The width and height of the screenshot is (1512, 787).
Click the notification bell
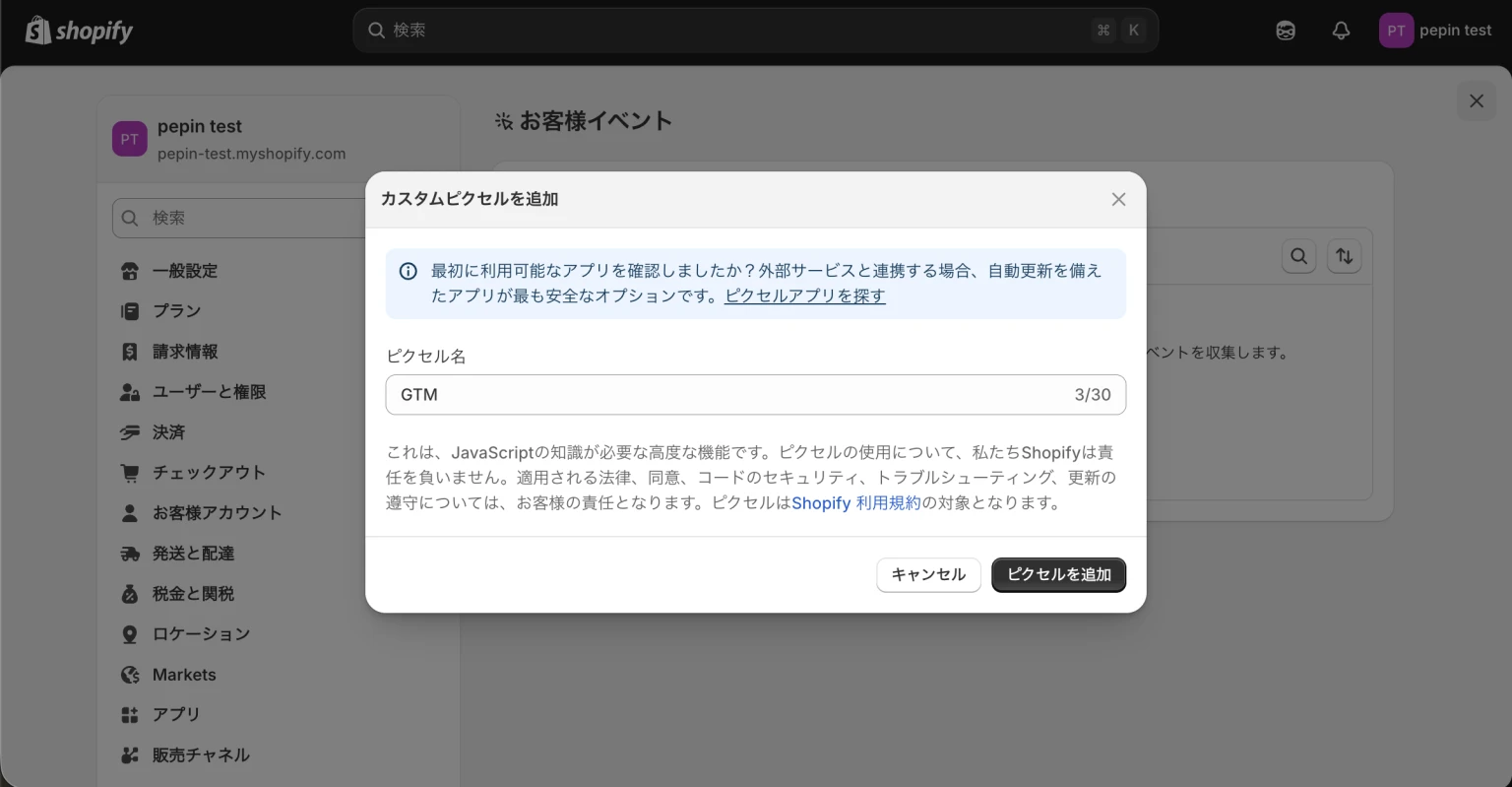[x=1341, y=30]
